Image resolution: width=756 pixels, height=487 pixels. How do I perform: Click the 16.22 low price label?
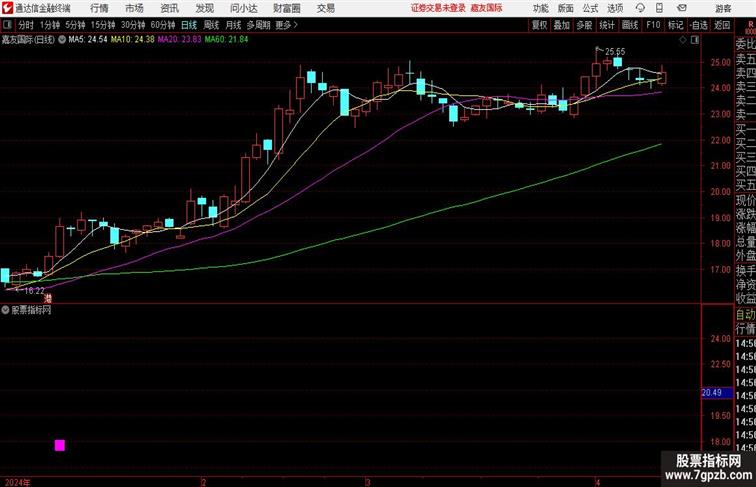coord(34,290)
